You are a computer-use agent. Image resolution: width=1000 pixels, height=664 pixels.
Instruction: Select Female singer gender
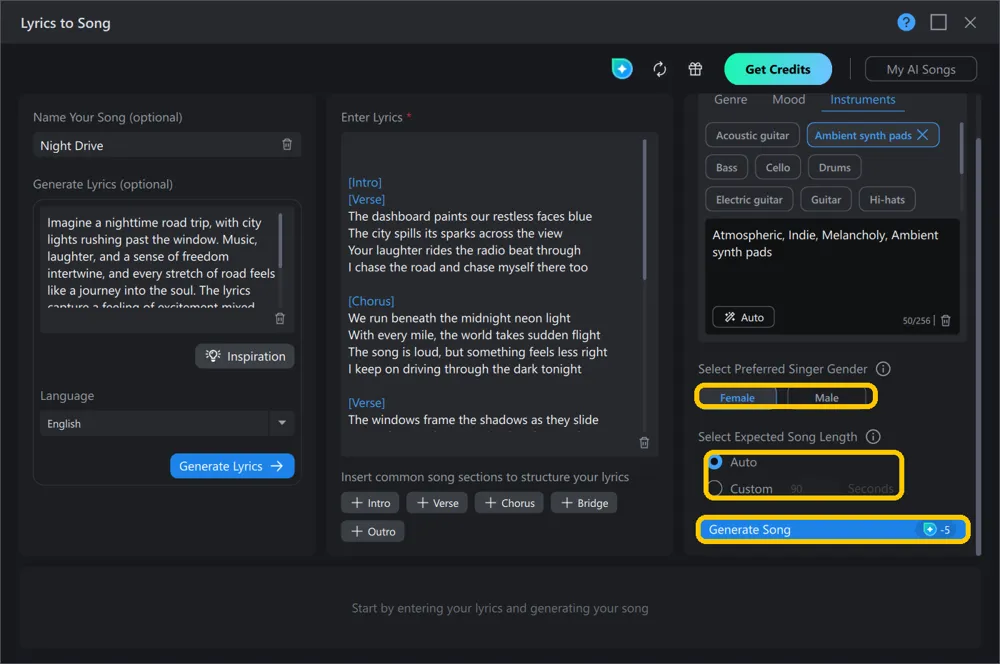point(737,397)
